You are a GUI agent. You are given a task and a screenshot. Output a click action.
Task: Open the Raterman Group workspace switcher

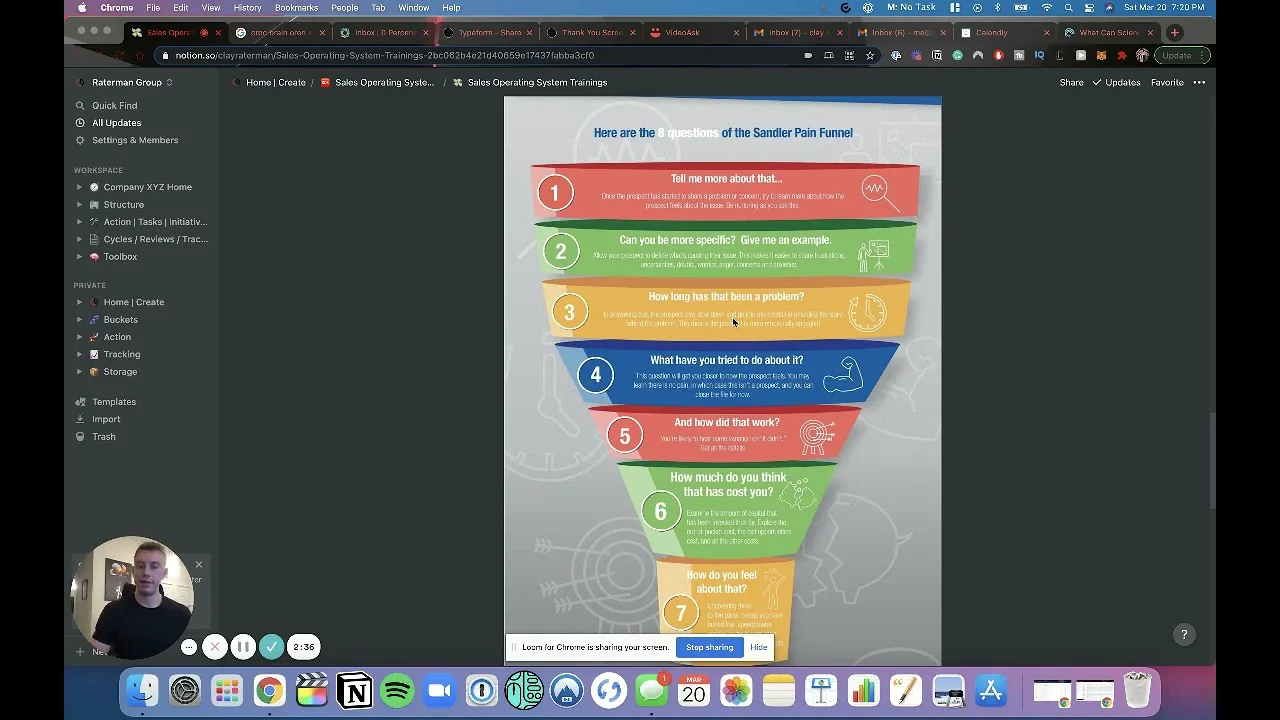coord(132,82)
